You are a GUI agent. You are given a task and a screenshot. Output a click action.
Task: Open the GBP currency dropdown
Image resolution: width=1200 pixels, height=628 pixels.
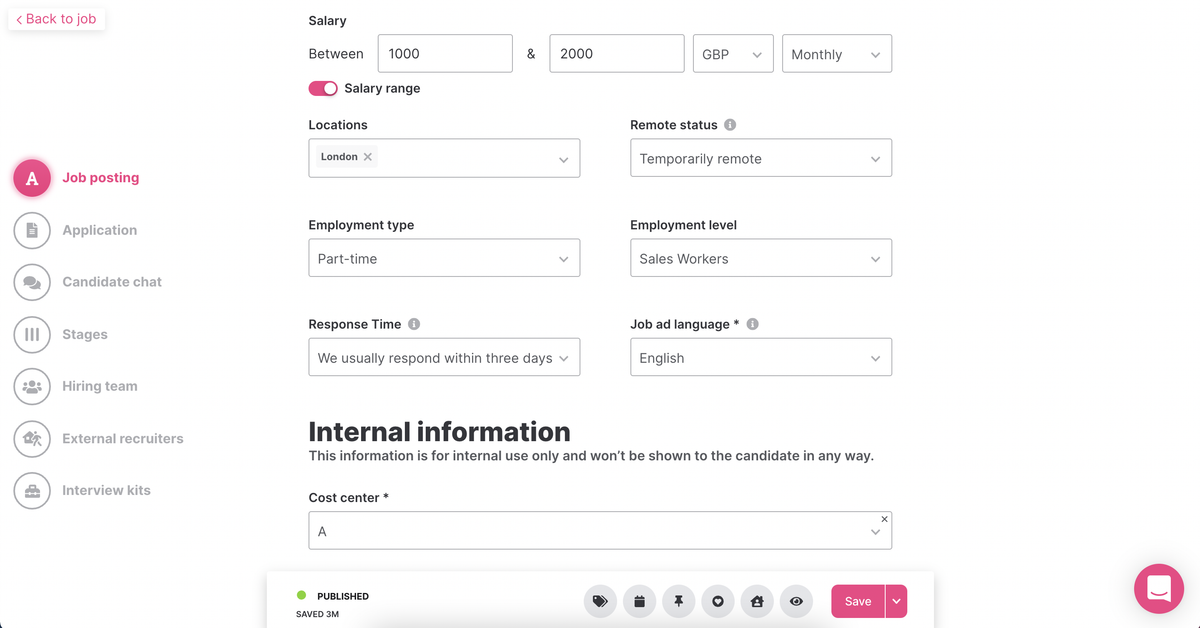733,54
